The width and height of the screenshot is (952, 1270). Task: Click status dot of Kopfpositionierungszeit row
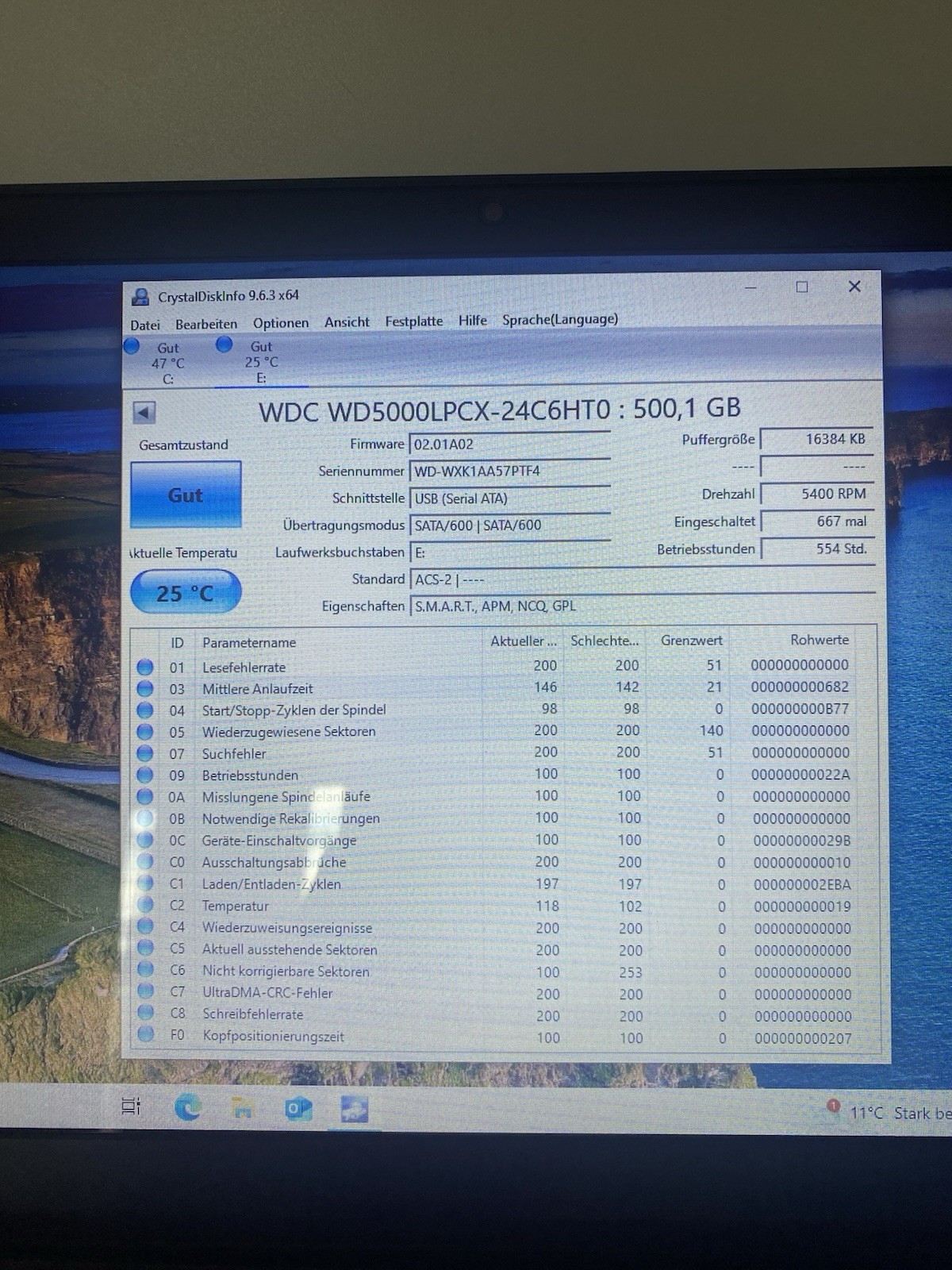145,1033
